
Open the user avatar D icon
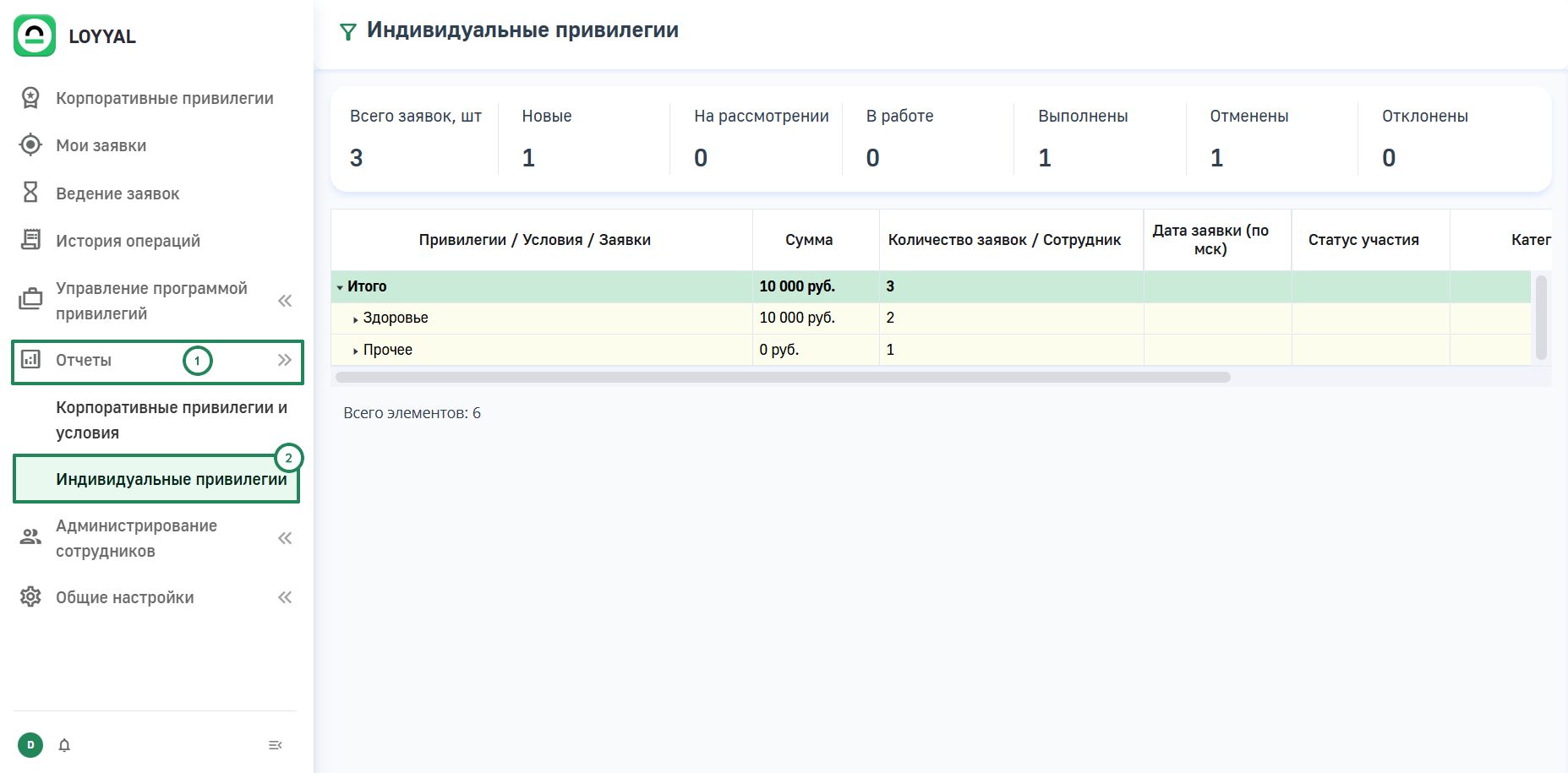coord(30,745)
